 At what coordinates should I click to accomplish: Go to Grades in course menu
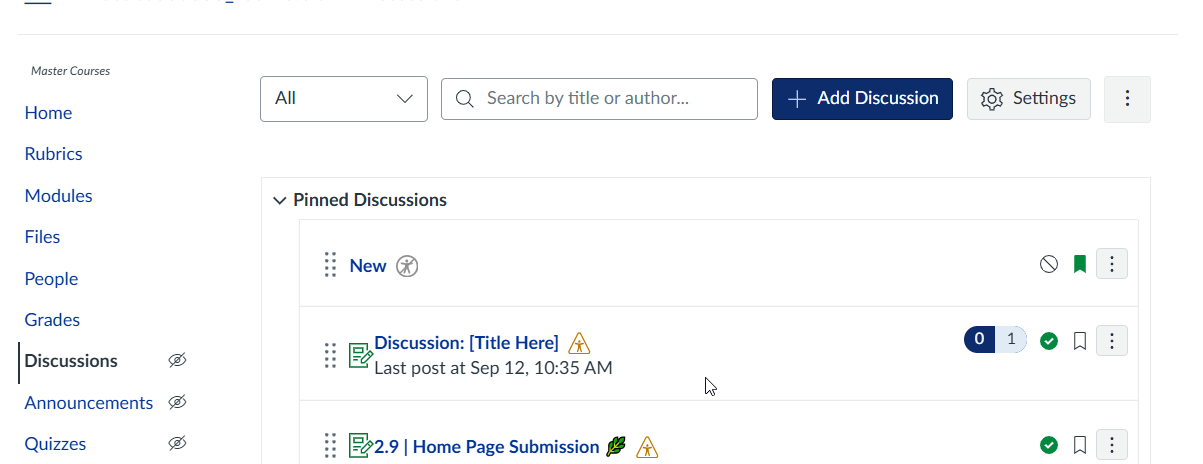[52, 320]
